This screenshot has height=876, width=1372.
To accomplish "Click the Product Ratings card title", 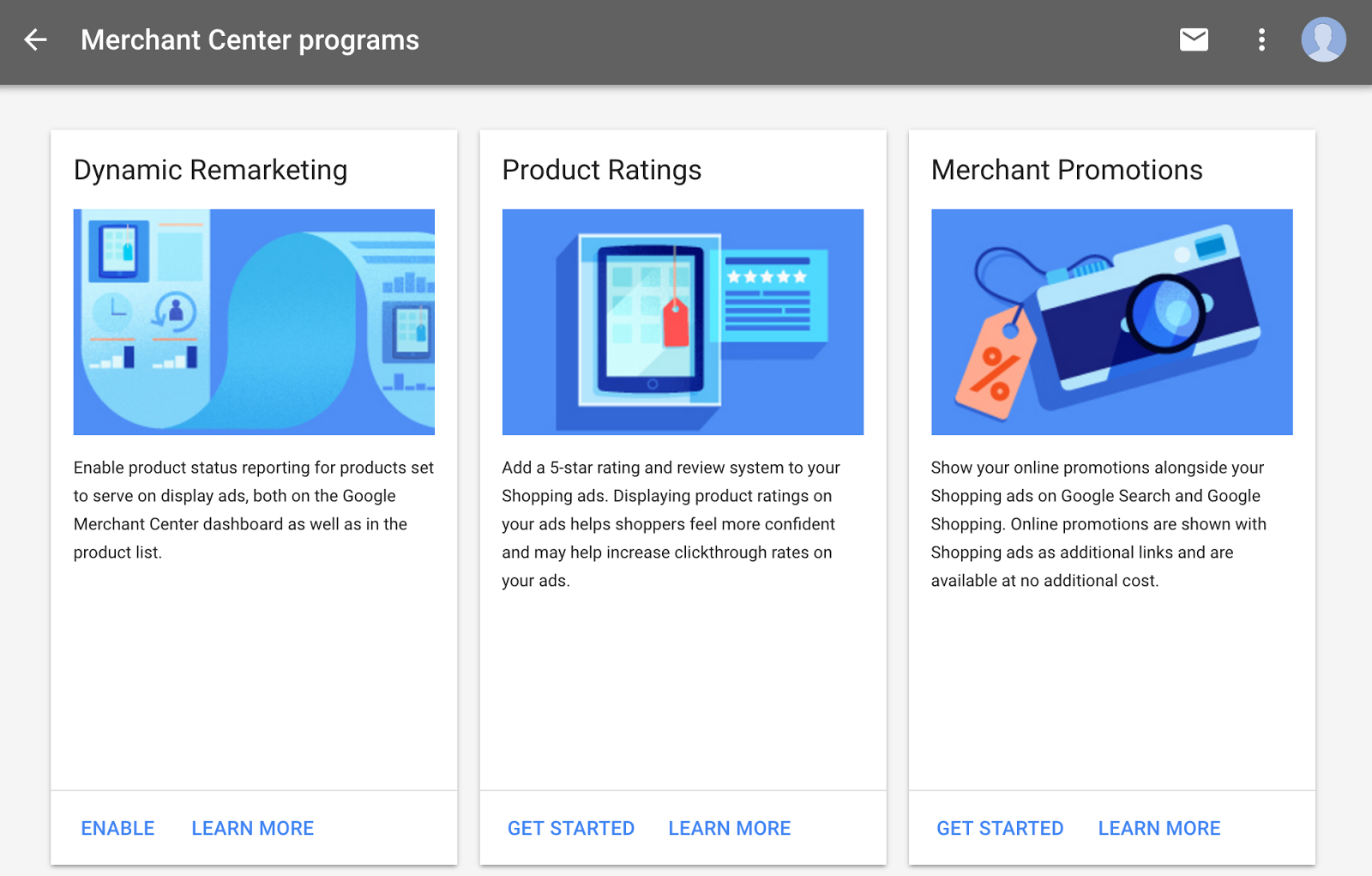I will coord(601,169).
